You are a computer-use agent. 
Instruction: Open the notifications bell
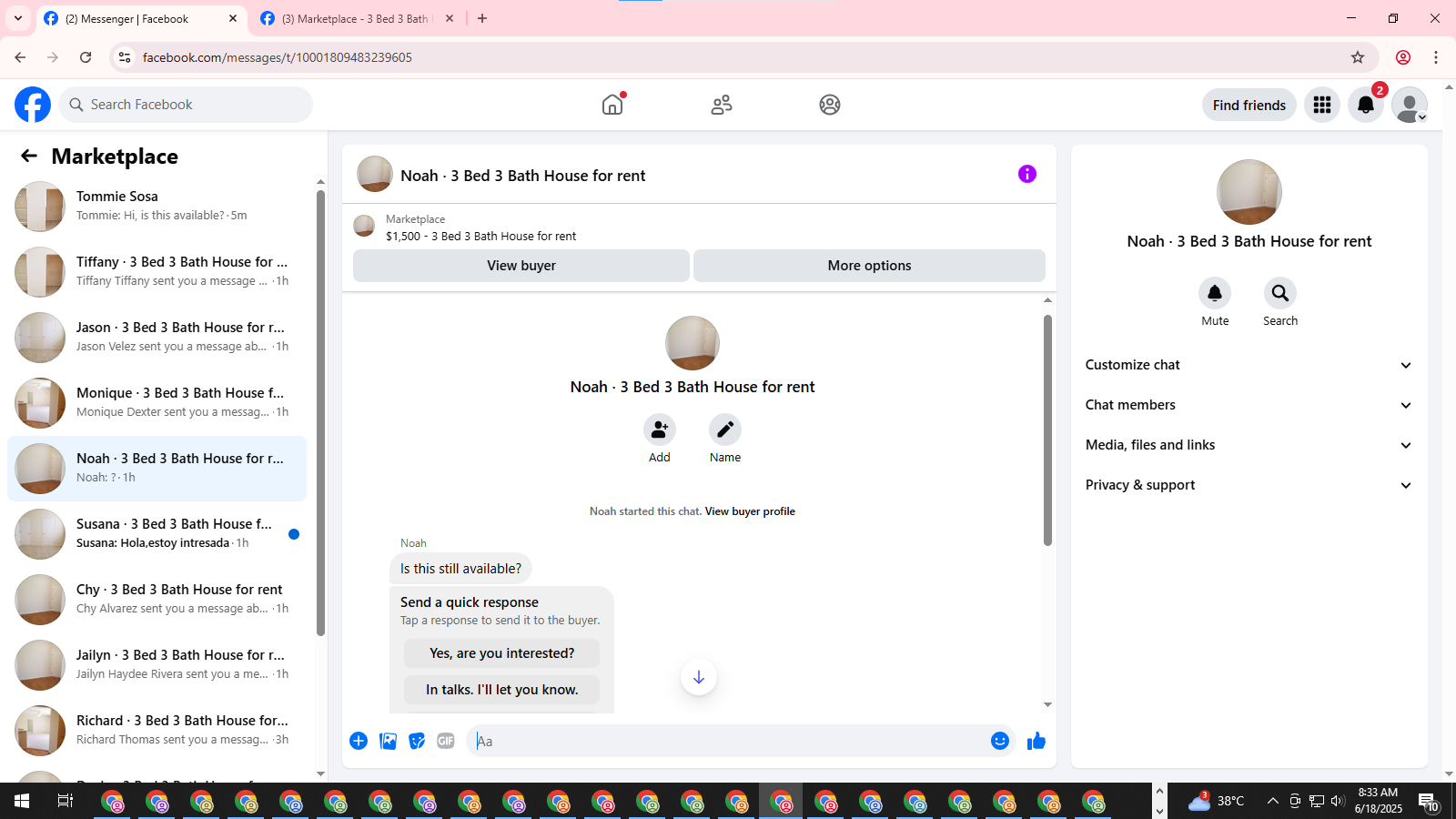(1366, 105)
